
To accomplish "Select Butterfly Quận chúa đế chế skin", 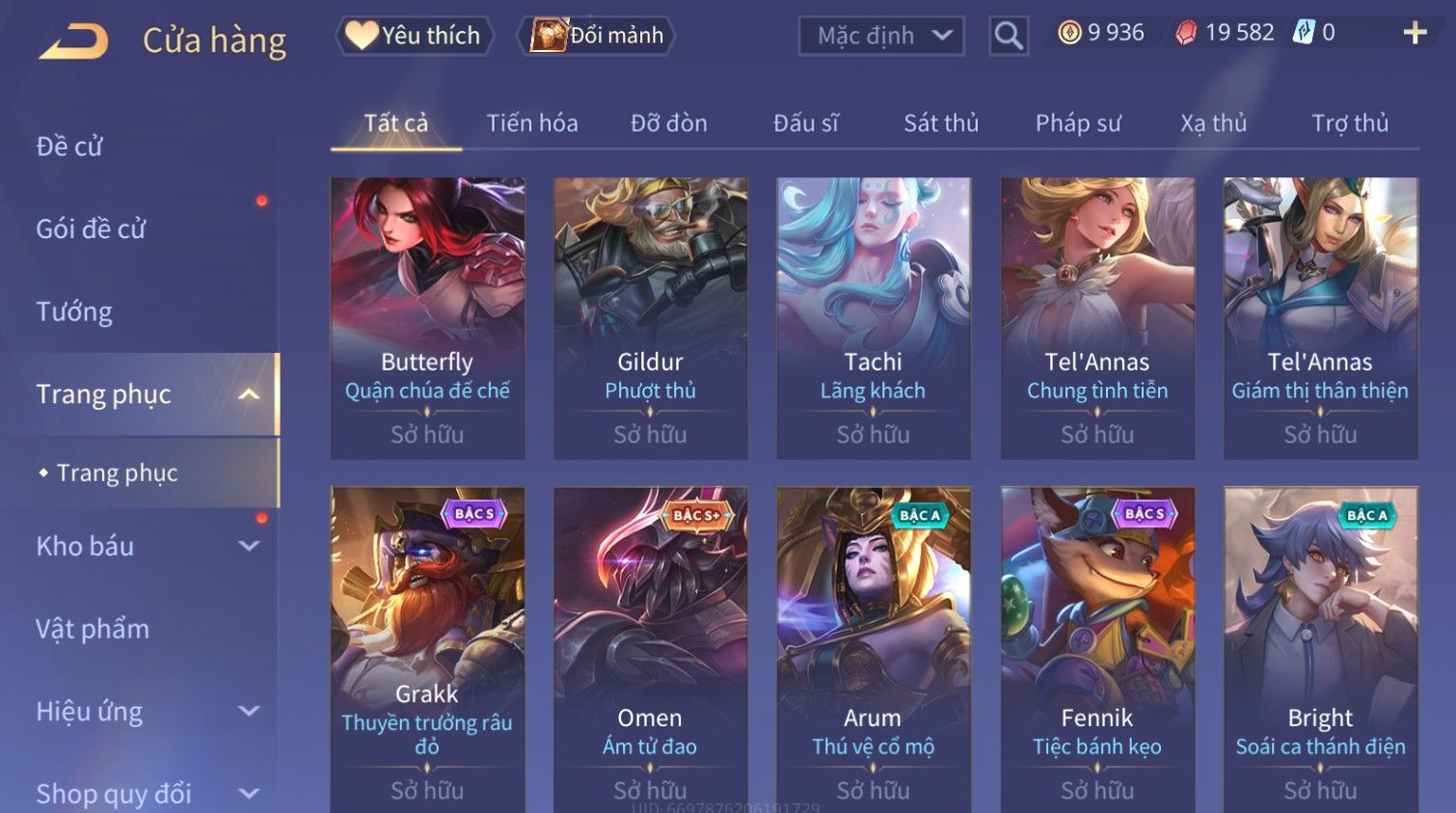I will point(427,318).
